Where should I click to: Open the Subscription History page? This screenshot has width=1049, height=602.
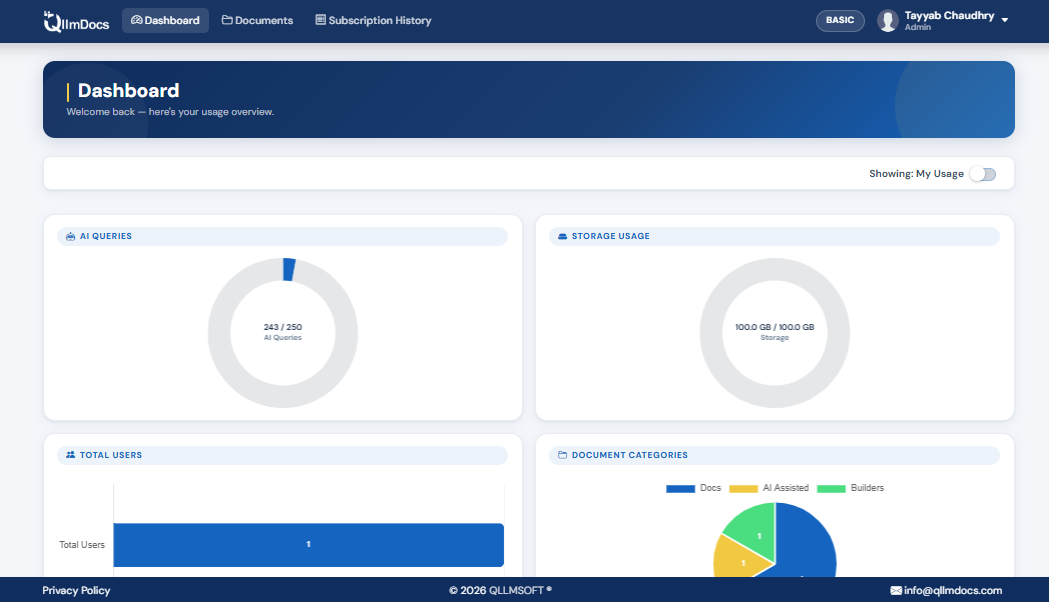click(373, 19)
